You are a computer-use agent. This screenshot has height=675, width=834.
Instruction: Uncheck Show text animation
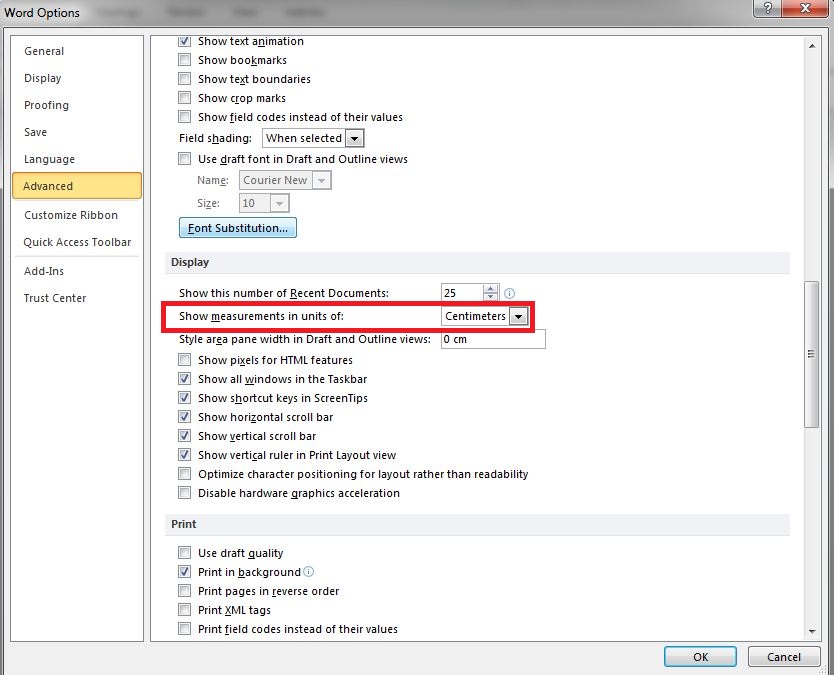(x=185, y=41)
